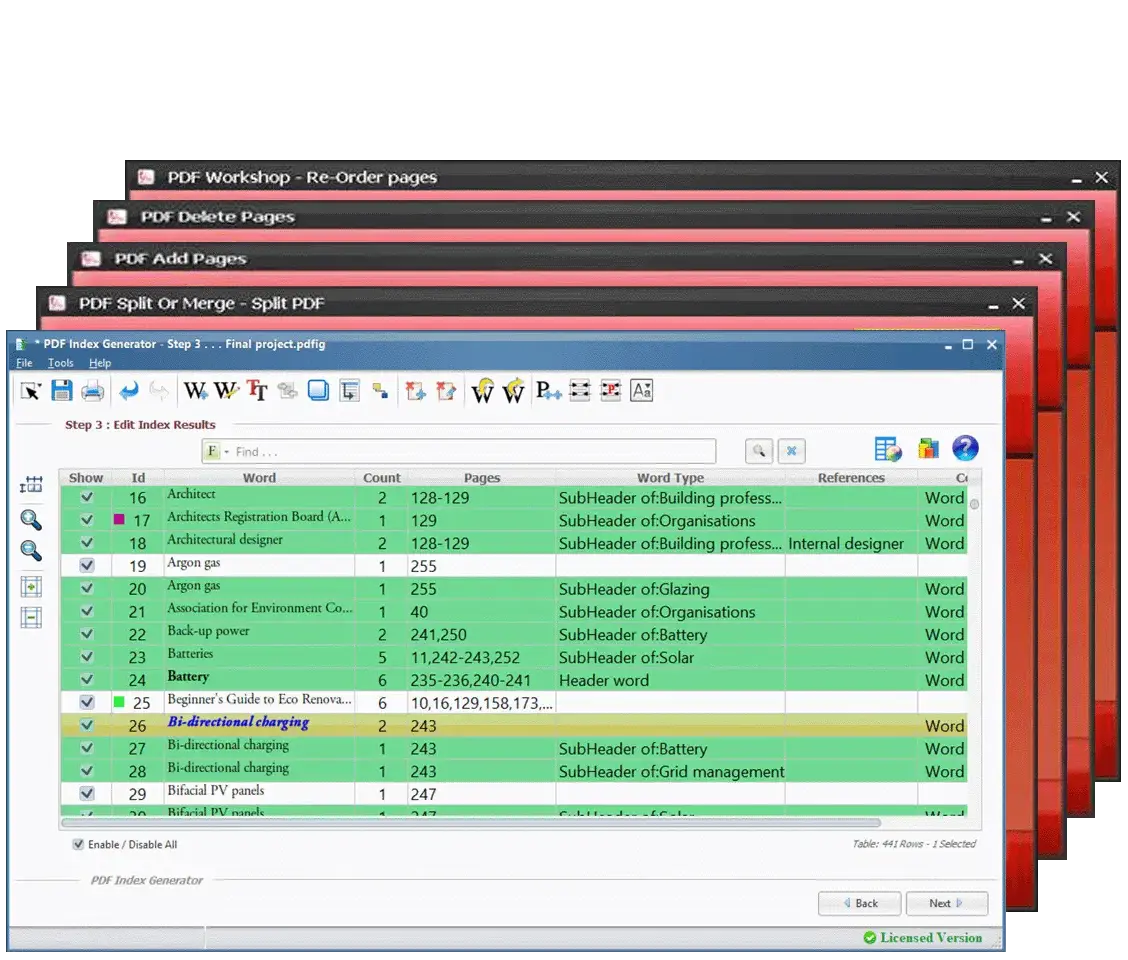Viewport: 1128px width, 960px height.
Task: Click the list with arrow toolbar icon
Action: pyautogui.click(x=350, y=391)
